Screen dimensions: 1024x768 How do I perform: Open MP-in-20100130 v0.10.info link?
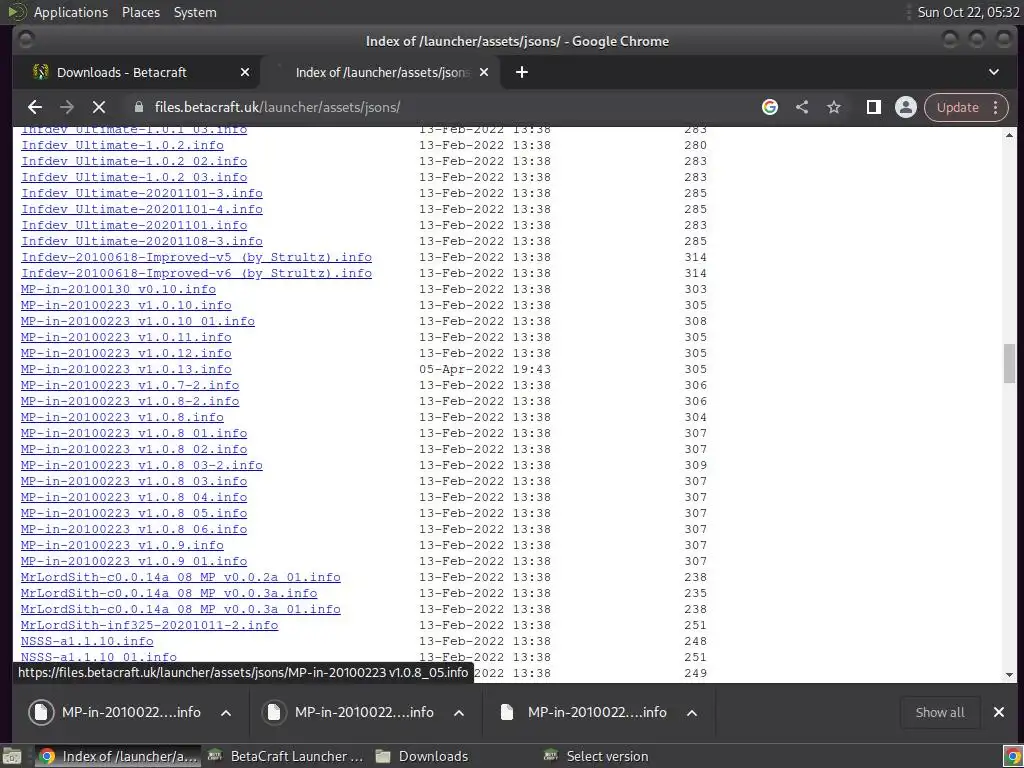pos(118,289)
